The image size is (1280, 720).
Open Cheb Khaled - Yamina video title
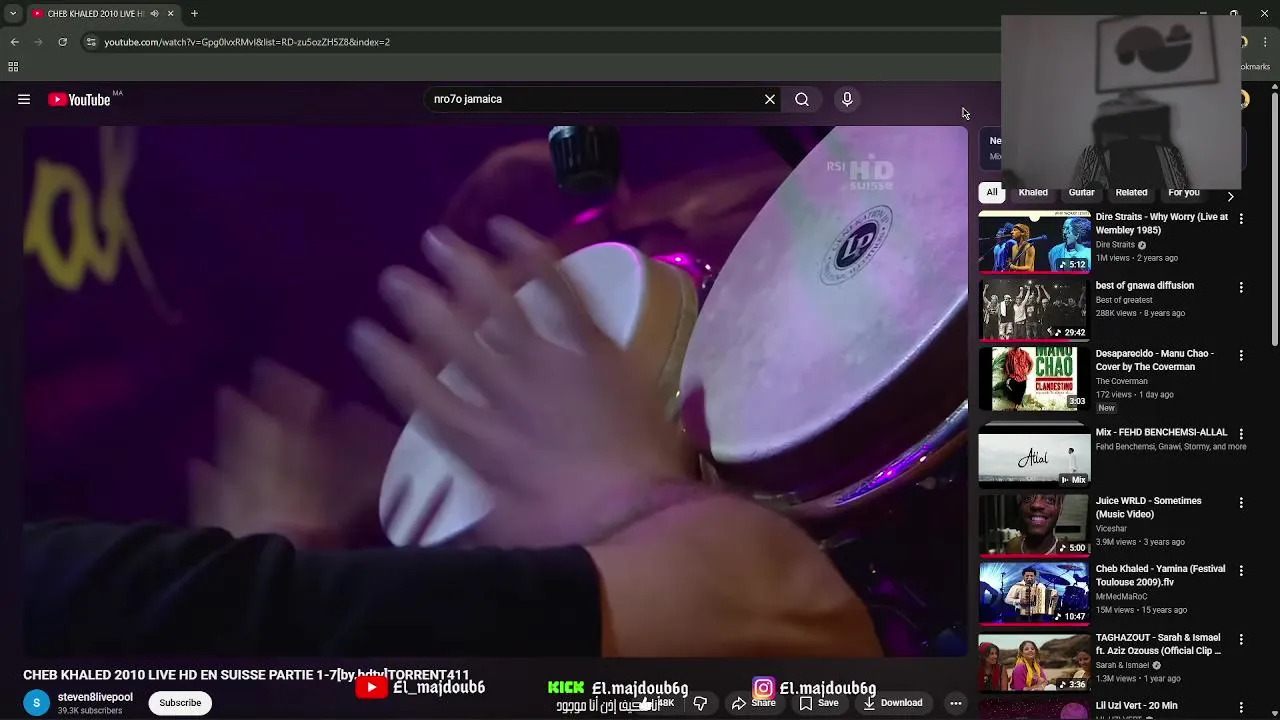[x=1160, y=575]
